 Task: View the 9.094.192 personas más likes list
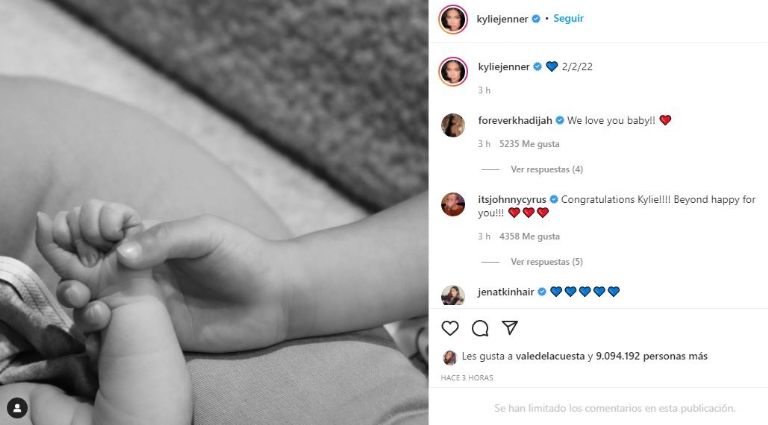(651, 356)
